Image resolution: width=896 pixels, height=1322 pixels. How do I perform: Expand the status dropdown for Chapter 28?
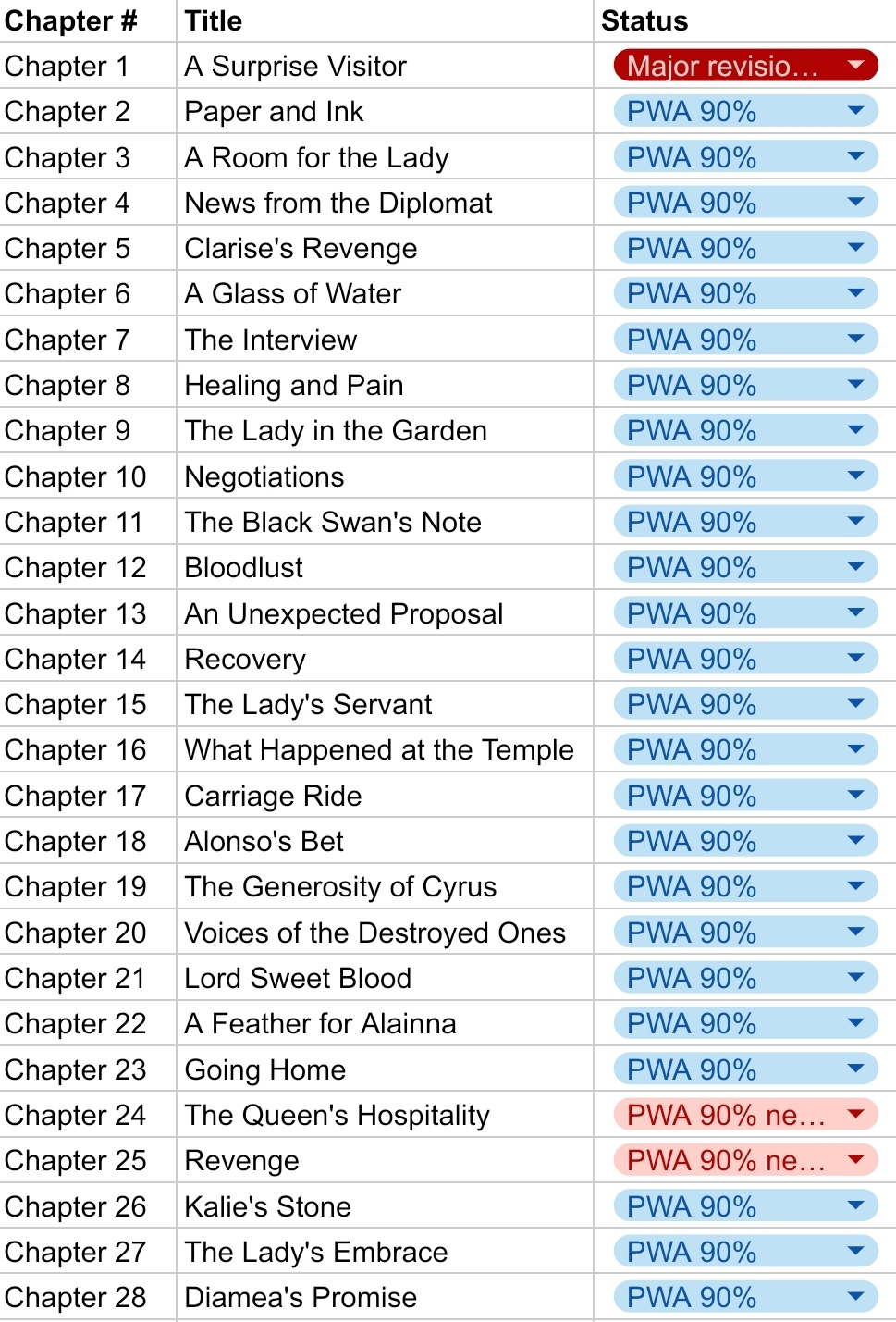tap(745, 1297)
